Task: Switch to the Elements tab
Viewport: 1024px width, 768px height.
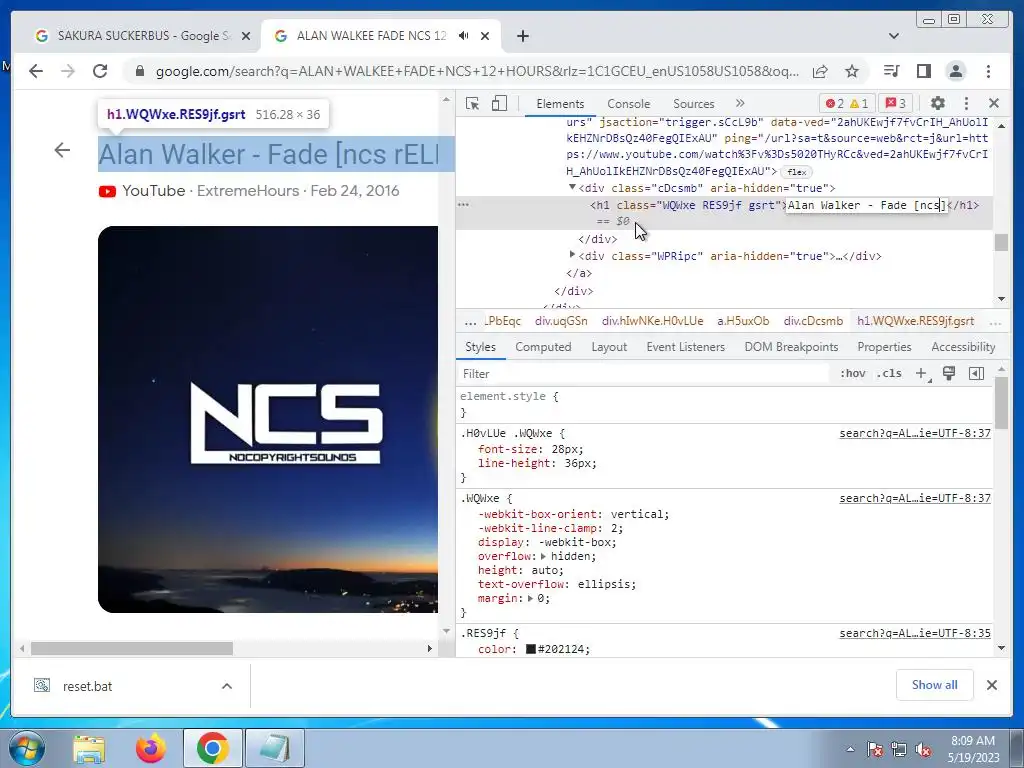Action: click(x=560, y=103)
